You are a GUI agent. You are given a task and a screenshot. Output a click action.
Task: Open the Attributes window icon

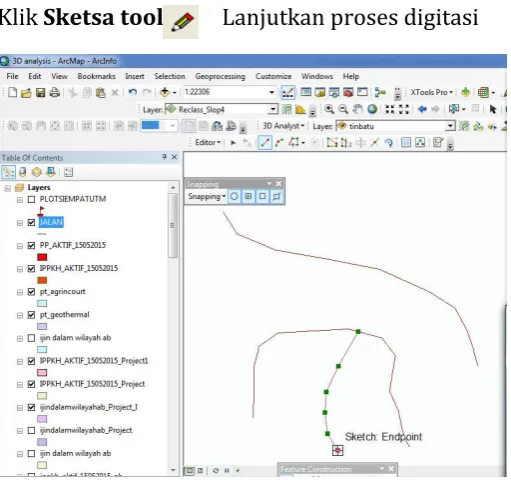pyautogui.click(x=406, y=143)
